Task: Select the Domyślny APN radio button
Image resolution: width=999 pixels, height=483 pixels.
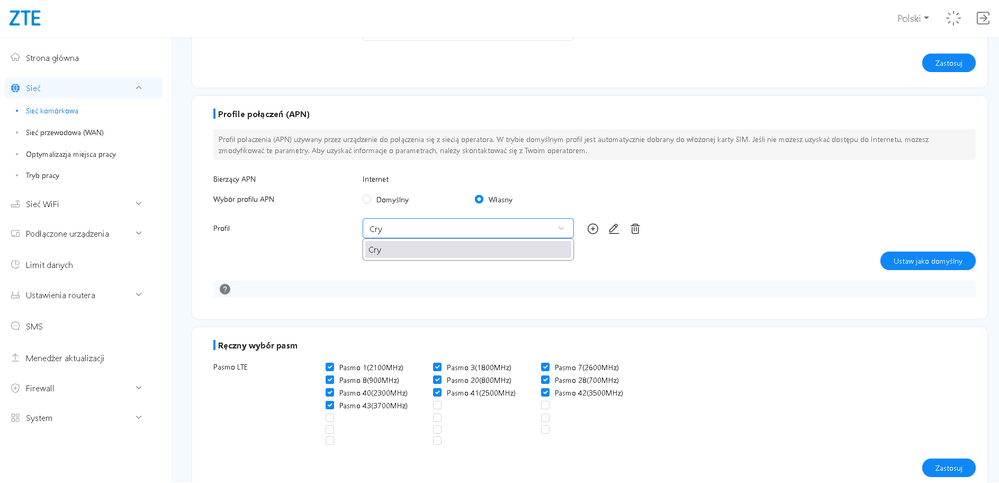Action: click(x=367, y=199)
